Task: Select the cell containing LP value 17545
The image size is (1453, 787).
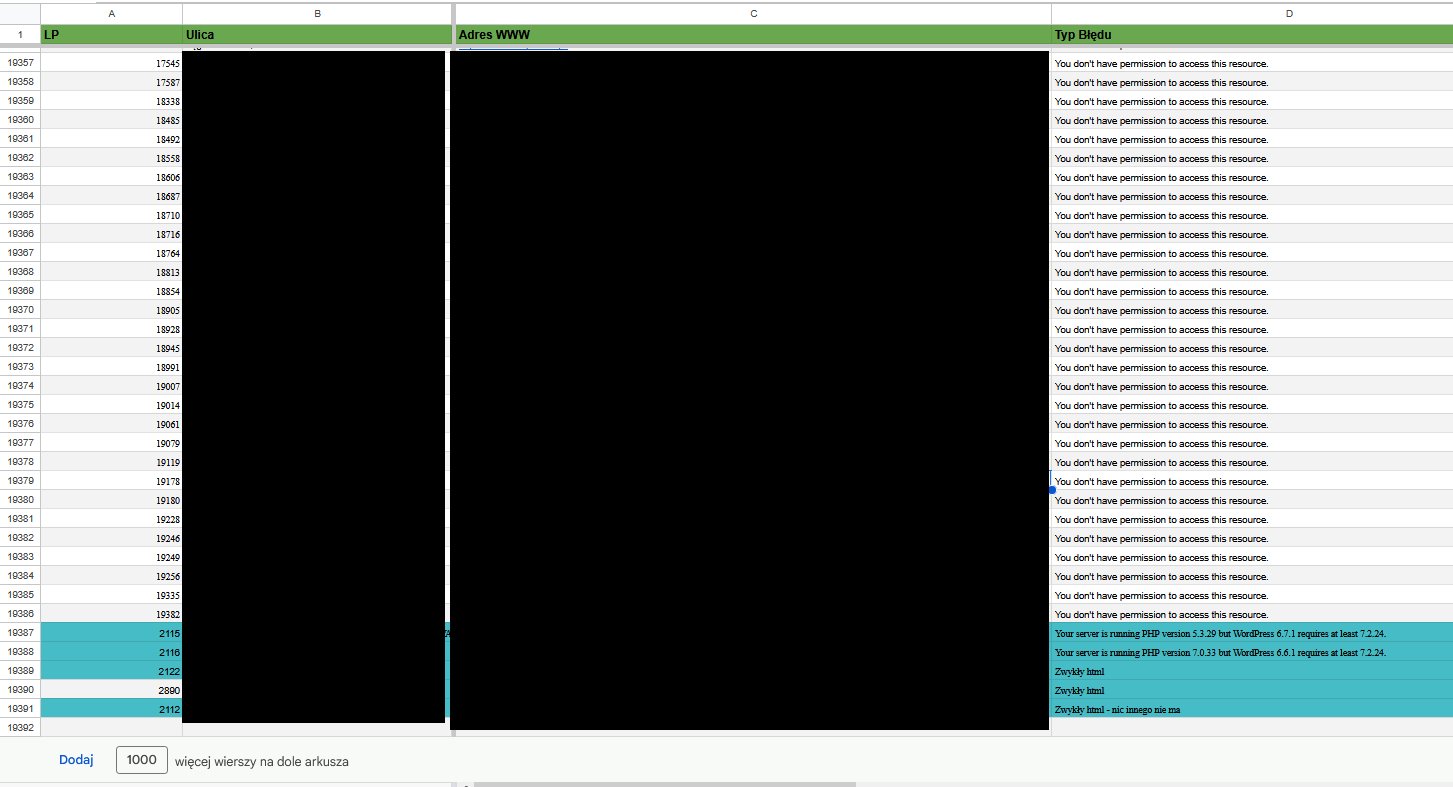Action: click(x=111, y=63)
